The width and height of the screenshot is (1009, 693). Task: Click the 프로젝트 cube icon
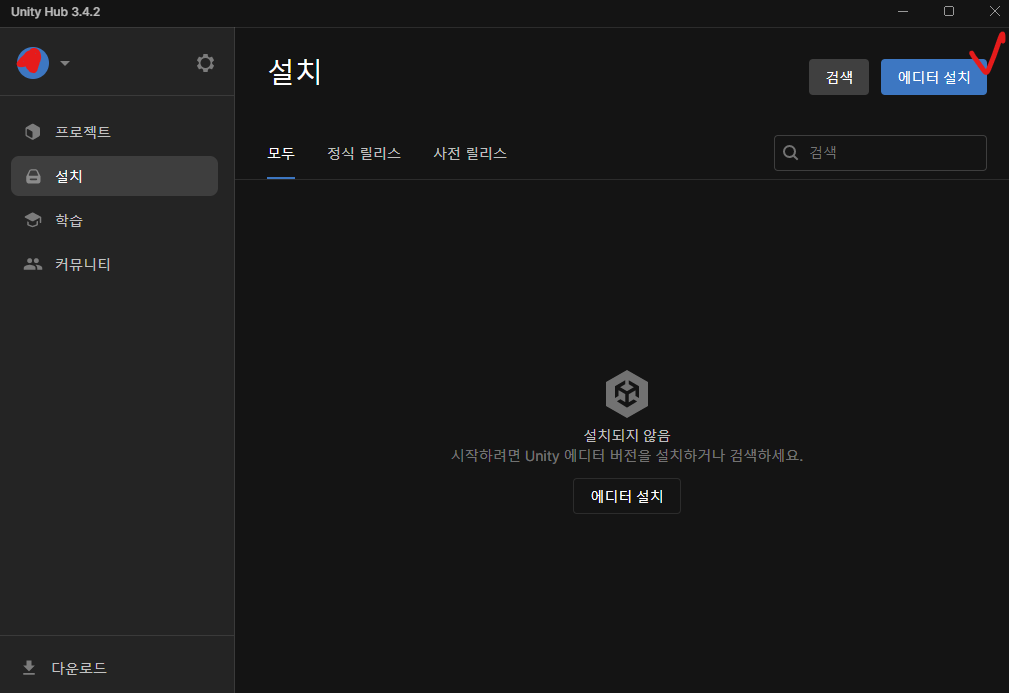[33, 132]
